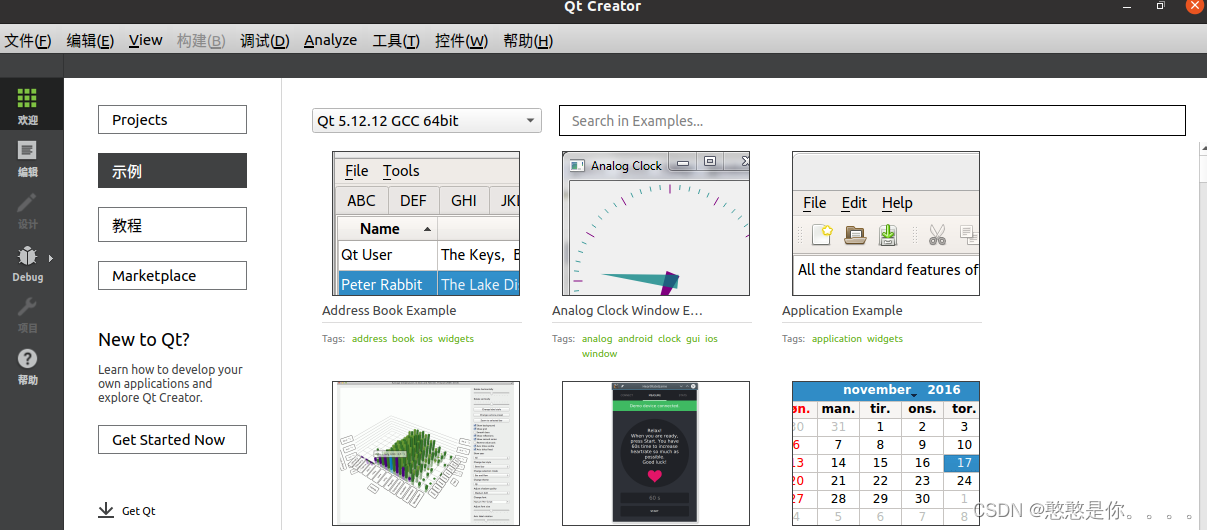Click 'widgets' tag under Application Example
Image resolution: width=1207 pixels, height=530 pixels.
885,339
